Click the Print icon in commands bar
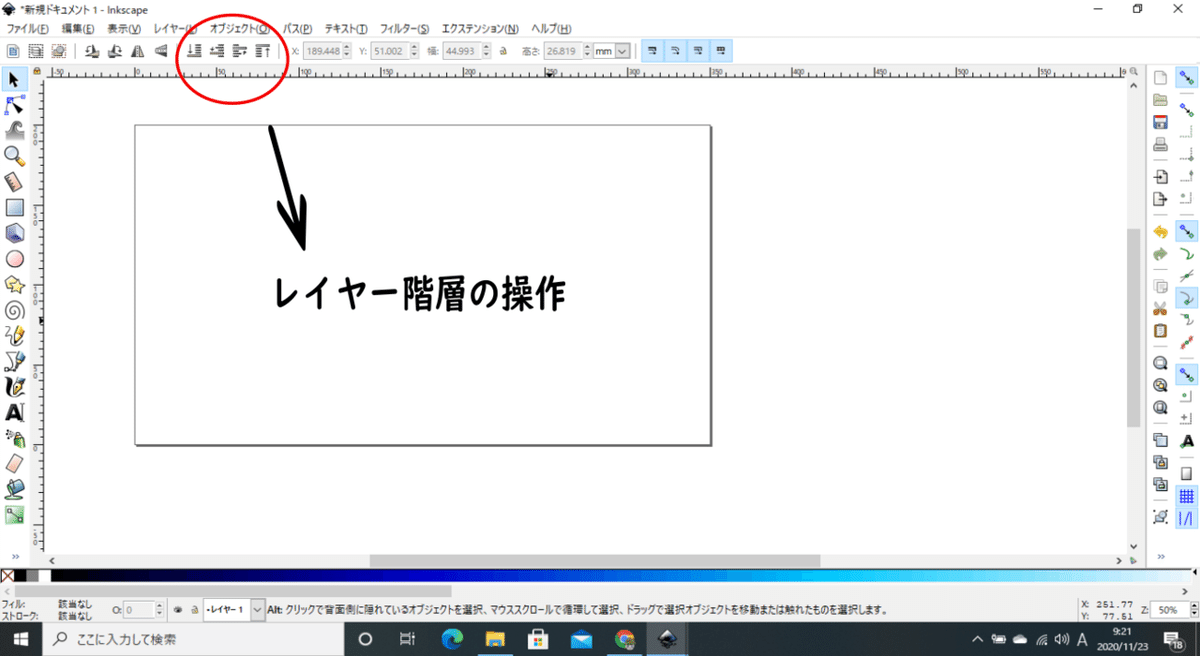The height and width of the screenshot is (656, 1200). tap(1160, 146)
